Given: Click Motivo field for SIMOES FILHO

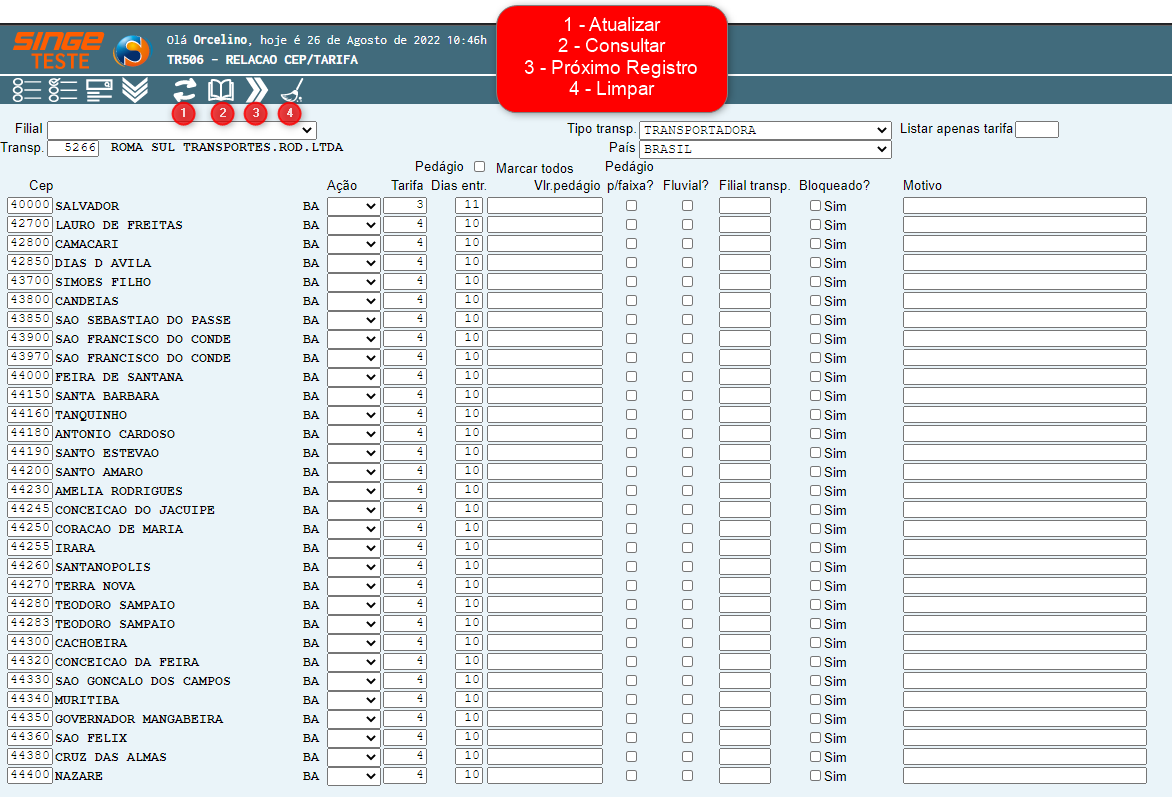Looking at the screenshot, I should tap(1025, 281).
